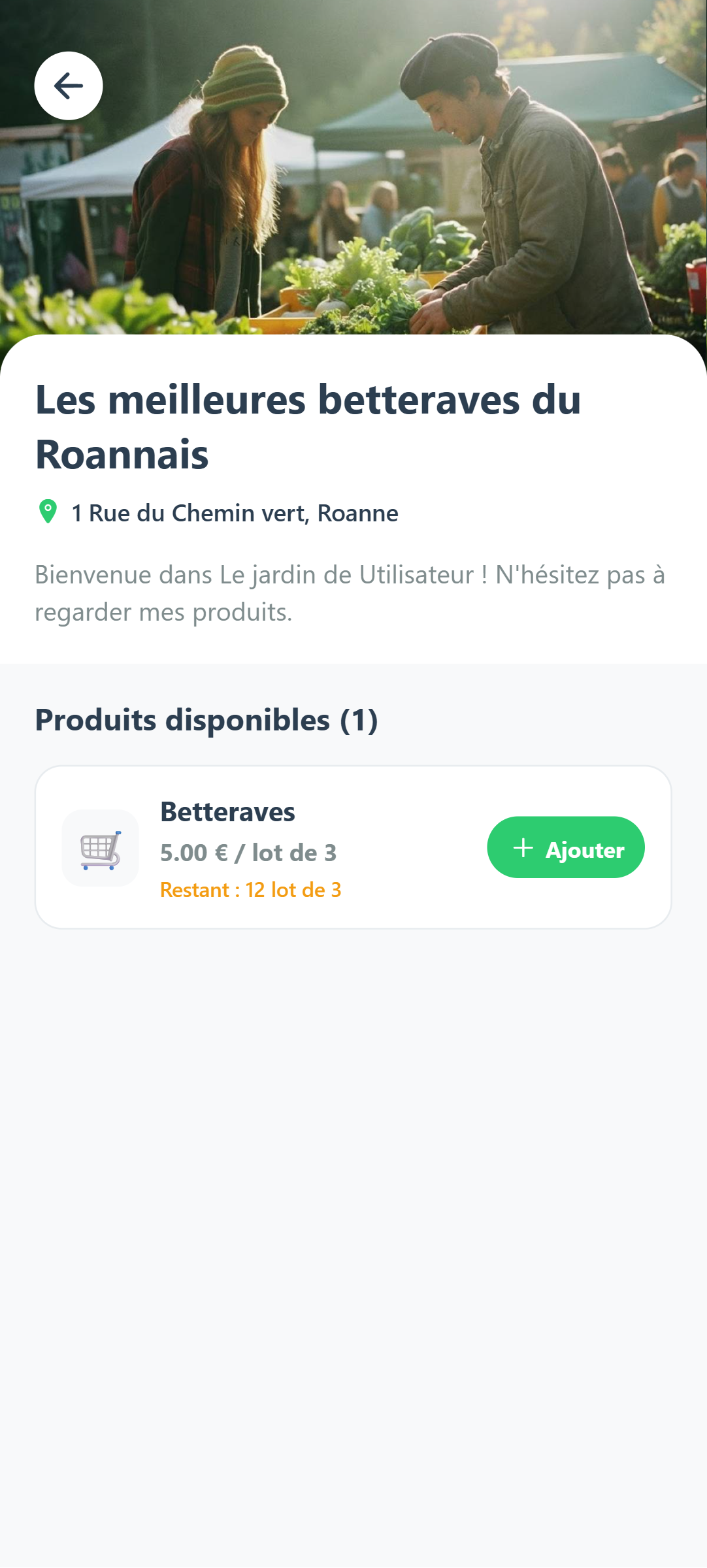This screenshot has height=1568, width=707.
Task: Select the 'Produits disponibles (1)' heading
Action: 206,720
